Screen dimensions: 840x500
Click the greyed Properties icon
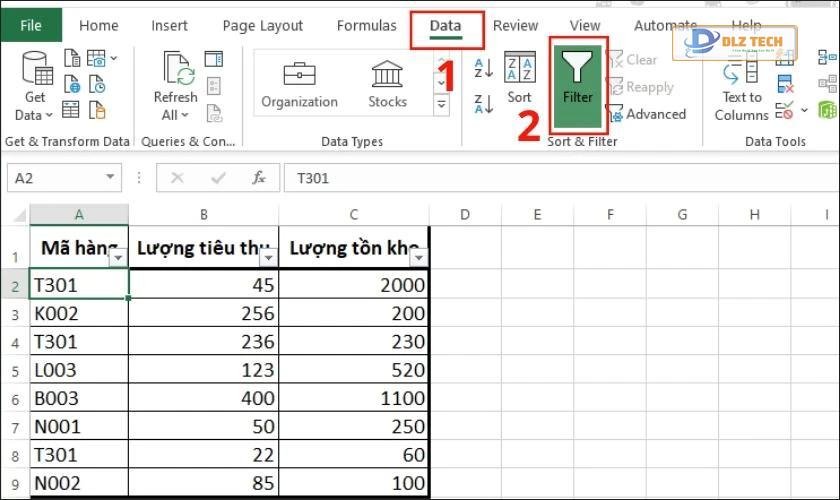(x=214, y=85)
